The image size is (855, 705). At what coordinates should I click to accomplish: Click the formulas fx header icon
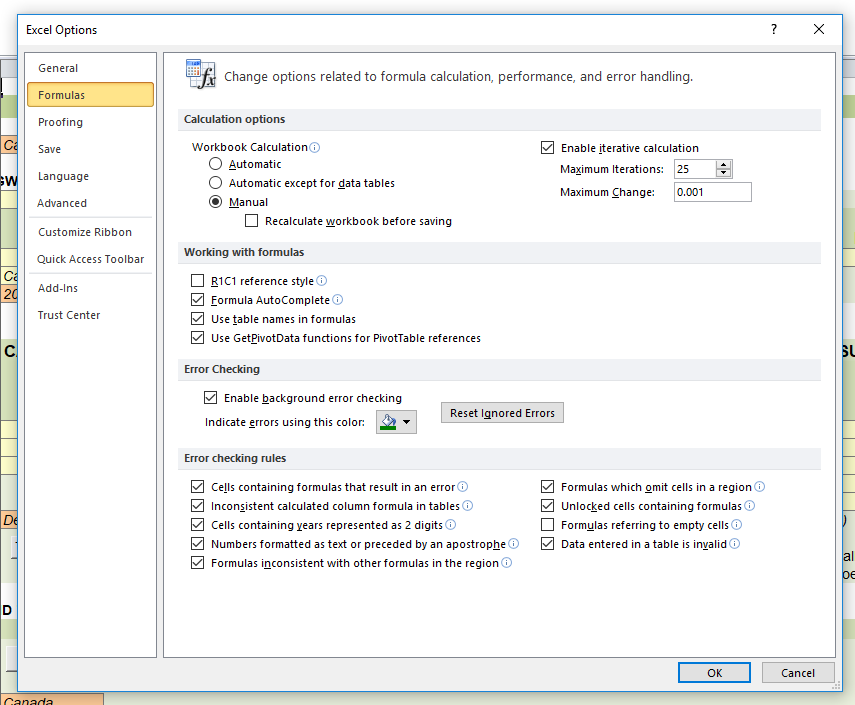tap(200, 74)
